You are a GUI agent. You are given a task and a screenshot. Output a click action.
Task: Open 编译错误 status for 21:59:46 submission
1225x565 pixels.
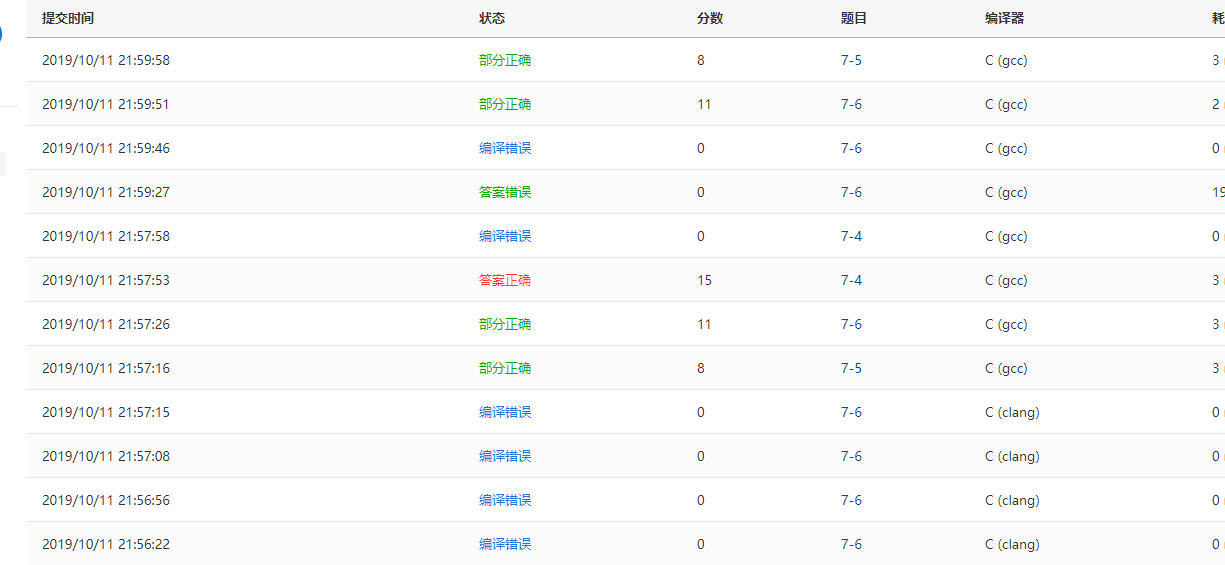coord(505,148)
